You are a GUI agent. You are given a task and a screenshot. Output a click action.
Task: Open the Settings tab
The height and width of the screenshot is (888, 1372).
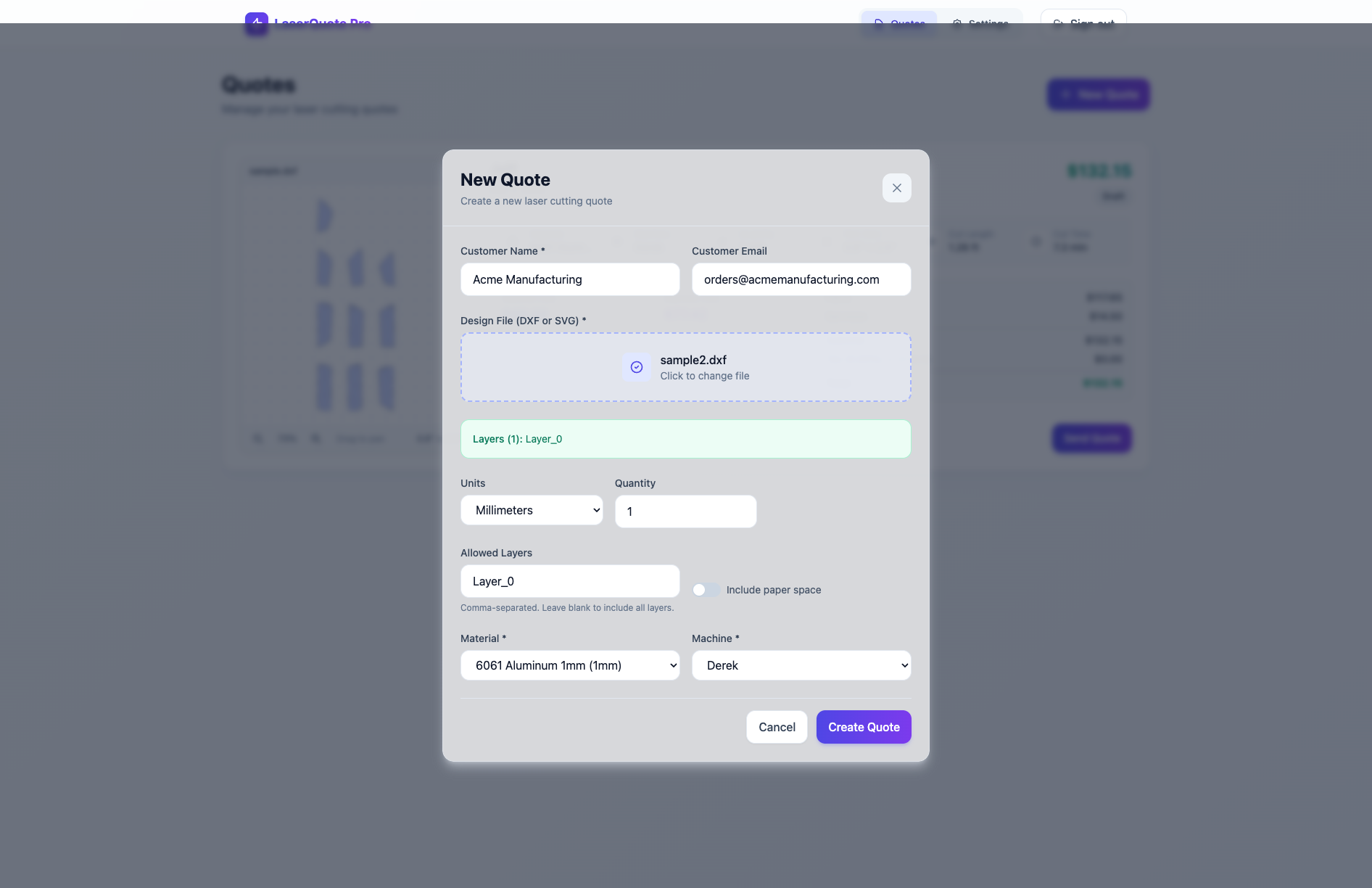tap(980, 24)
